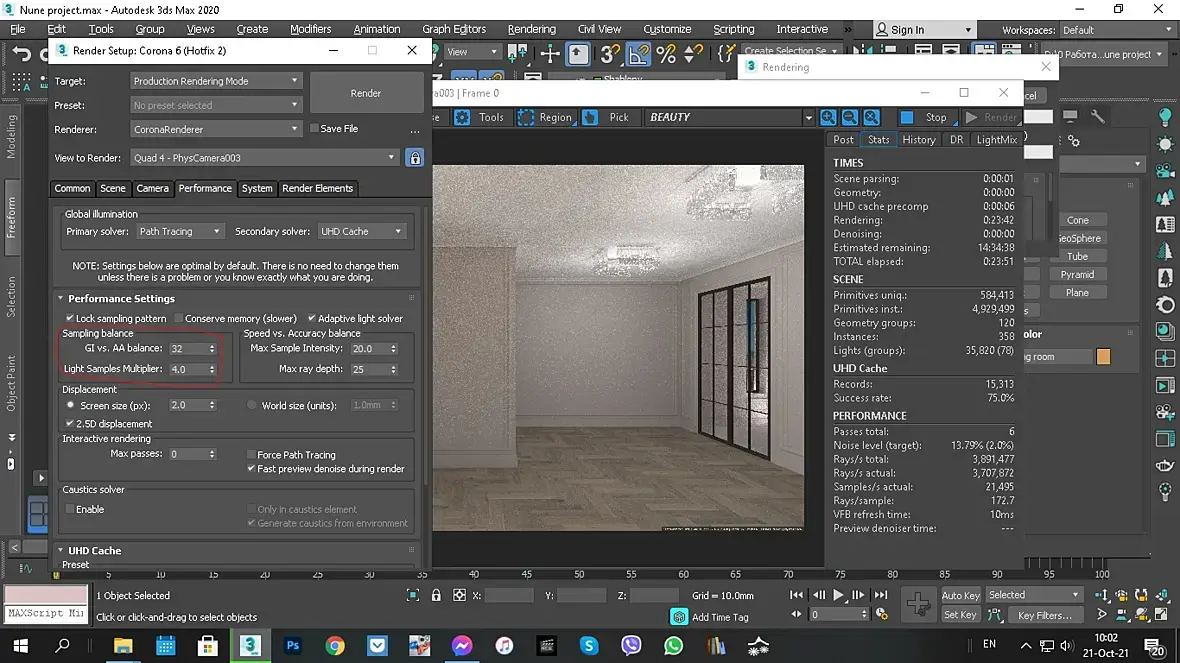Click the lock icon beside View to Render
Screen dimensions: 1180x663
pyautogui.click(x=414, y=158)
